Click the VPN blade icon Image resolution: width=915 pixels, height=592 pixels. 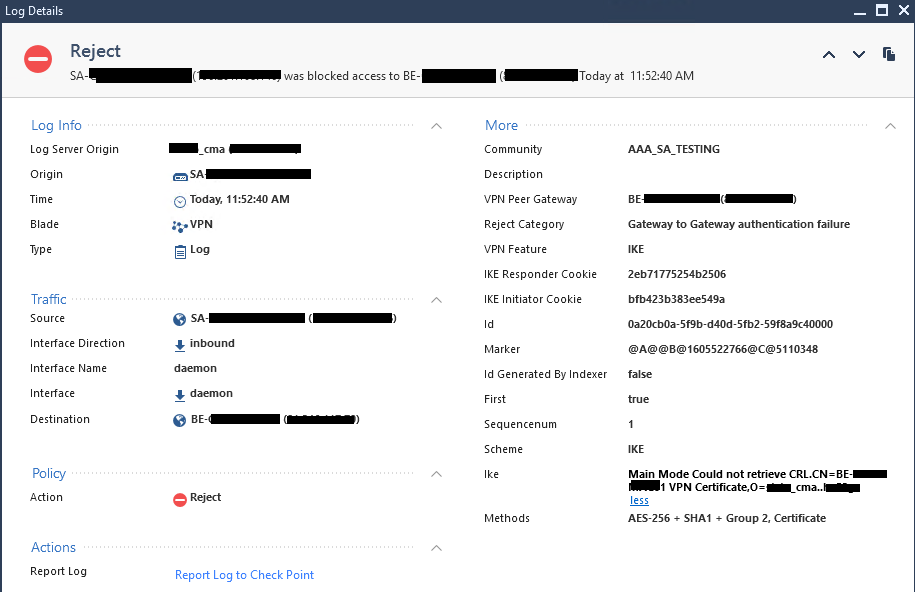[x=180, y=225]
